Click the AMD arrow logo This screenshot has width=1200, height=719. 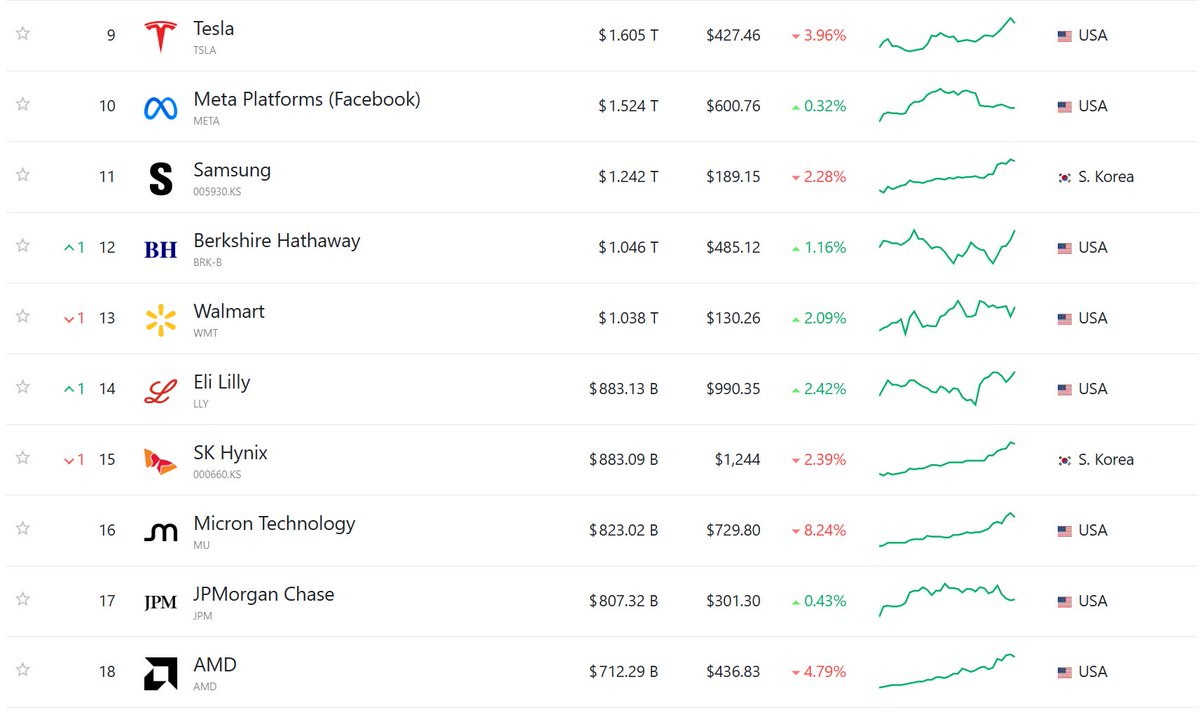(160, 674)
